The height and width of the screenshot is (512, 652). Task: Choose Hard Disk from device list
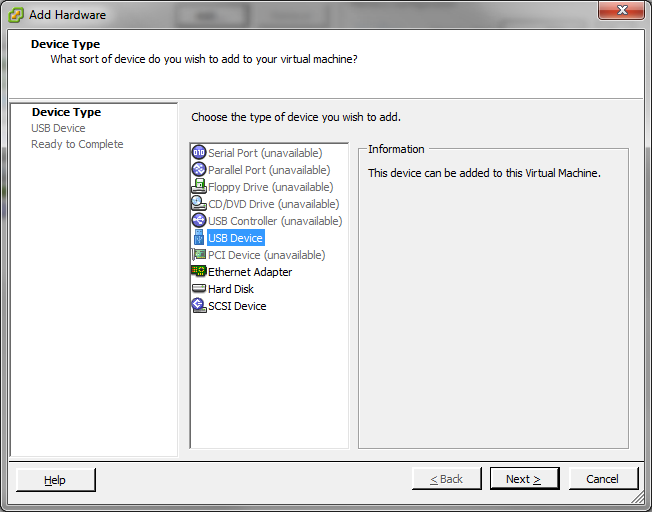coord(231,289)
